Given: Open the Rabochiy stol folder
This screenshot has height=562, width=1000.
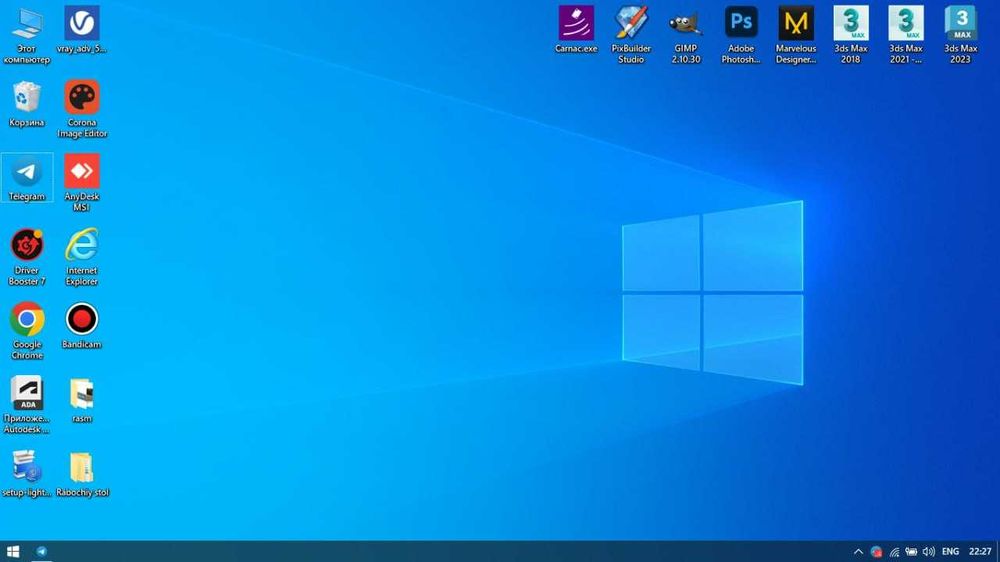Looking at the screenshot, I should [x=82, y=474].
